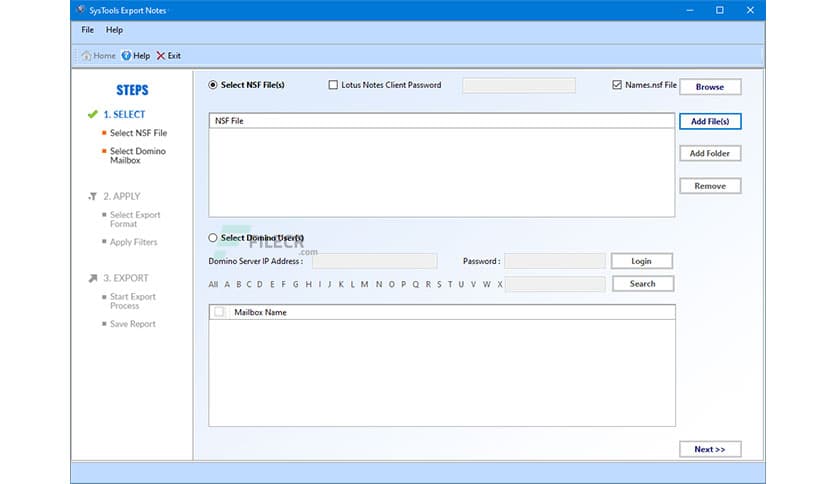
Task: Click the Remove button
Action: tap(710, 186)
